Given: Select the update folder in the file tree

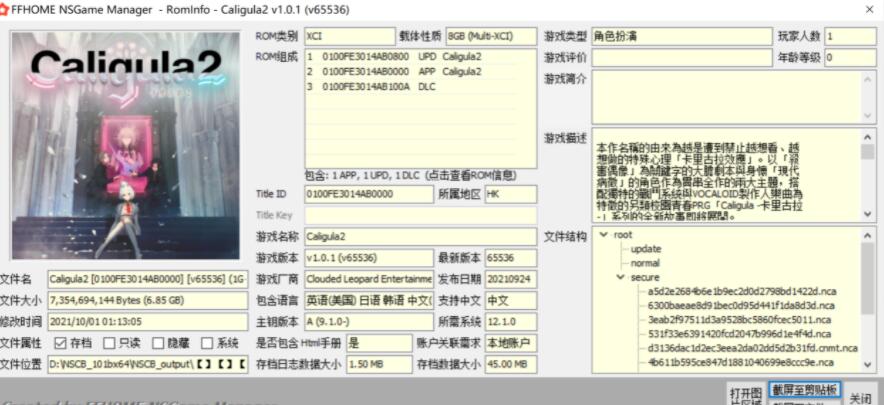Looking at the screenshot, I should 646,249.
